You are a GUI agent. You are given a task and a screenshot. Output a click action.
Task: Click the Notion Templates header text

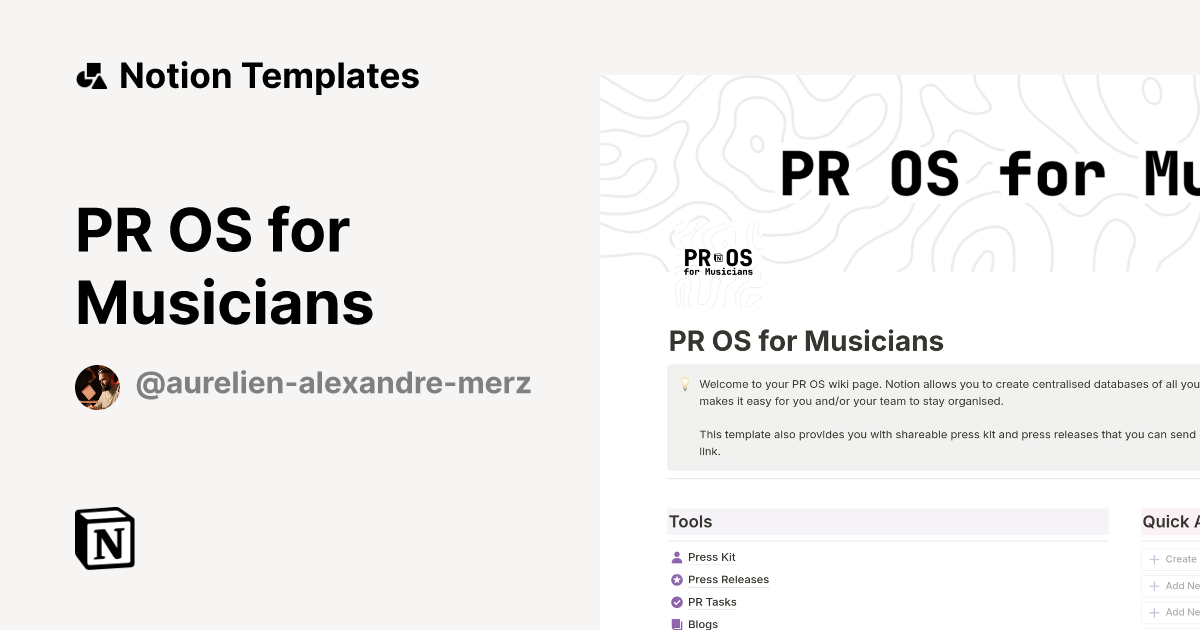pos(269,76)
